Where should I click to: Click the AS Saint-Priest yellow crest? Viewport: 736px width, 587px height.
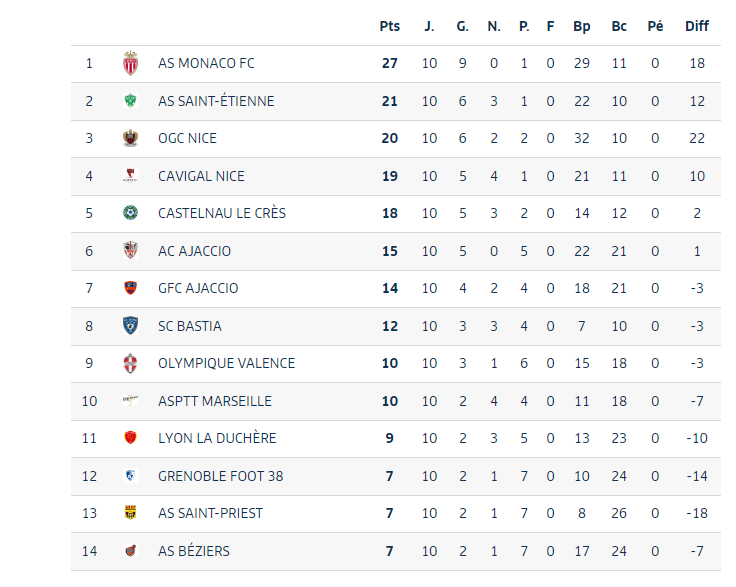click(130, 513)
